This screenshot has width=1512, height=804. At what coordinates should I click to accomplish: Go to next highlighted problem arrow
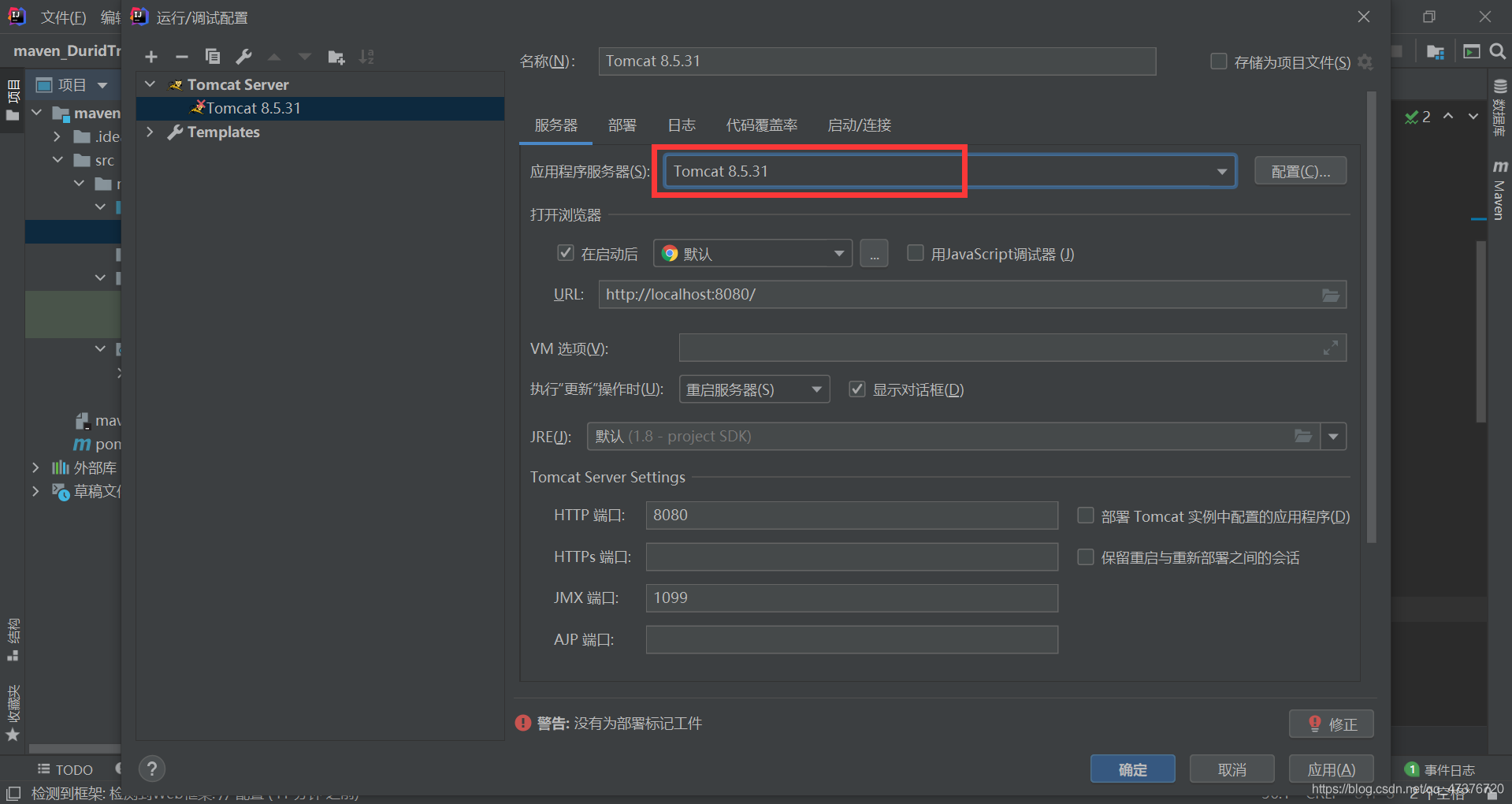pyautogui.click(x=1473, y=117)
